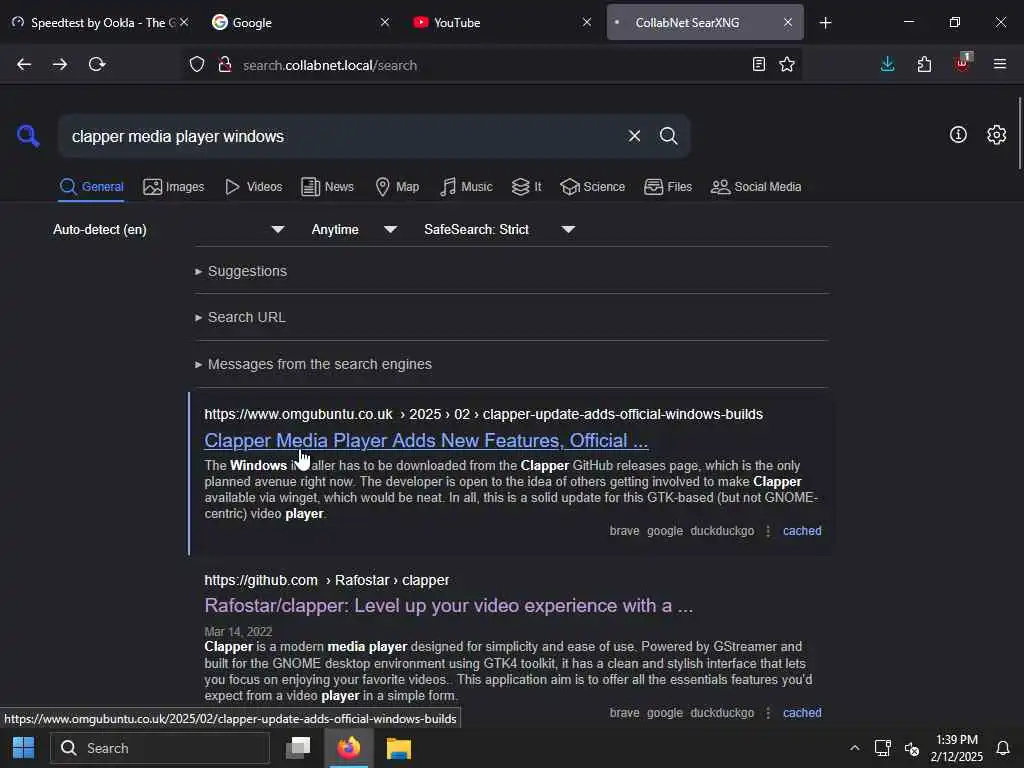Screen dimensions: 1024x768
Task: Open options menu for the omgubuntu result
Action: coord(768,532)
